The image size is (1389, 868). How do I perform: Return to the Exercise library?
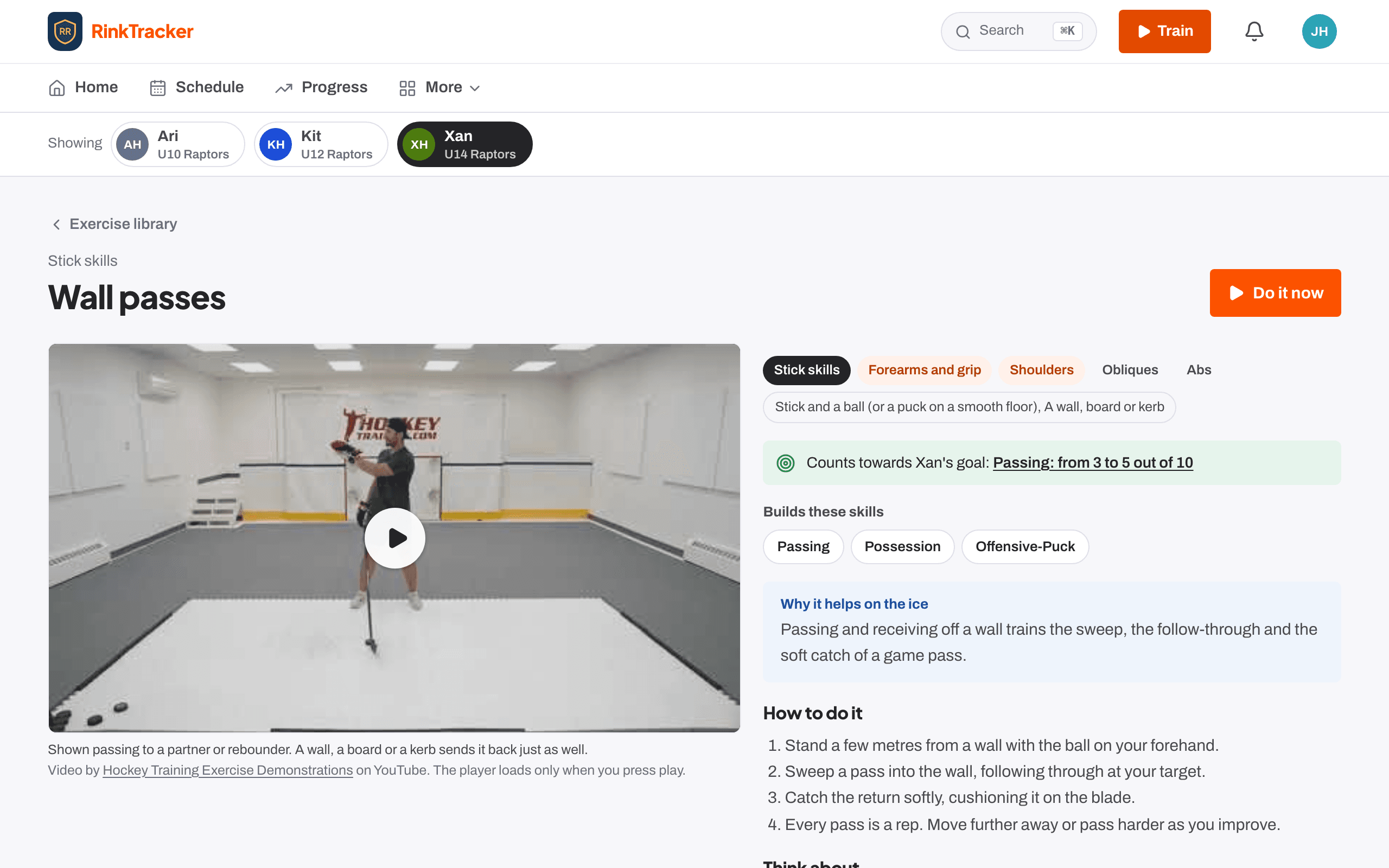(114, 224)
